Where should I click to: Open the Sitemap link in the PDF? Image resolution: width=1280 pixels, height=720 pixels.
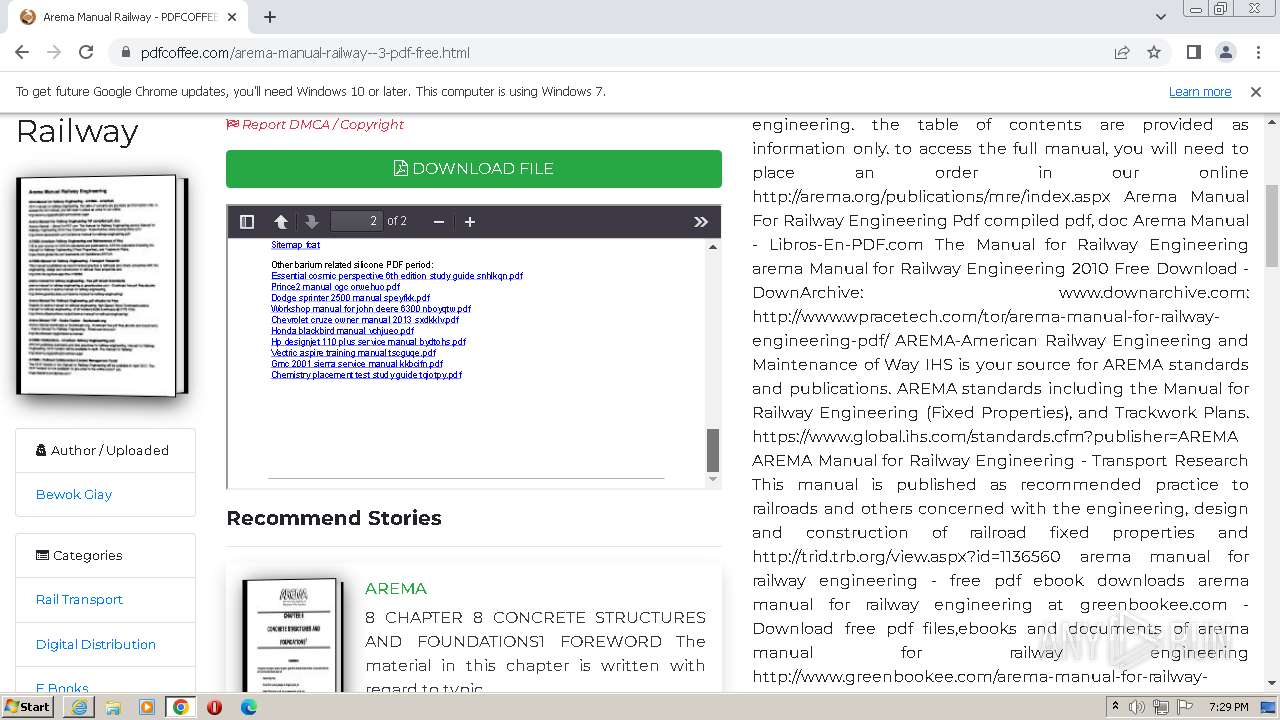[296, 245]
